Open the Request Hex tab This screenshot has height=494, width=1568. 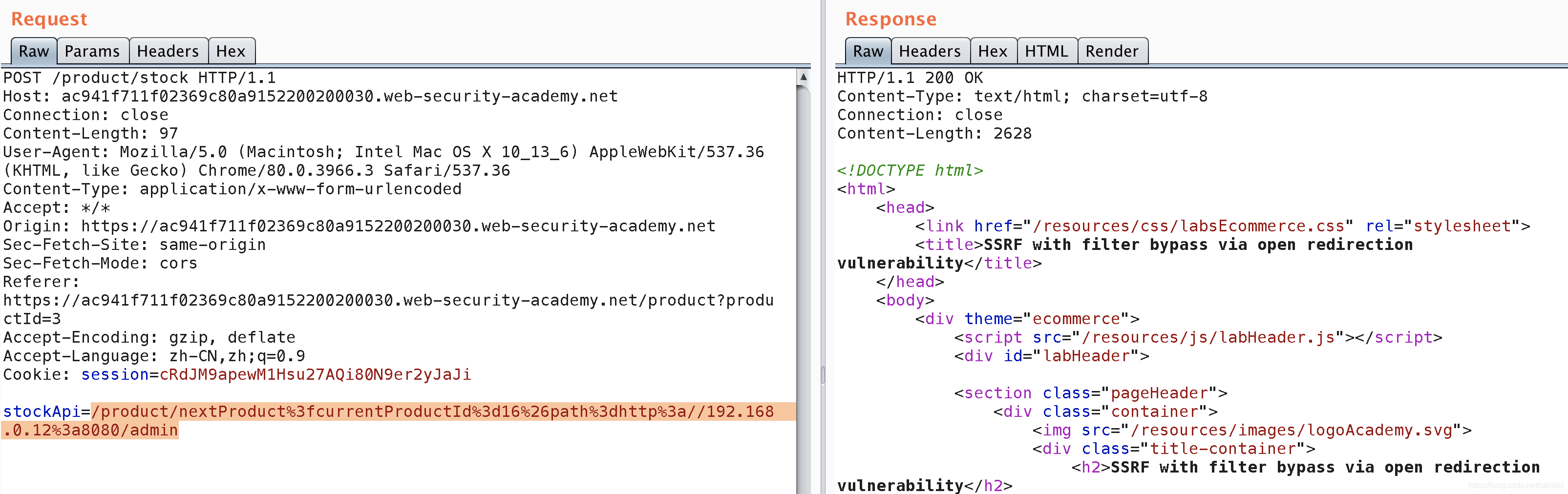pos(231,51)
